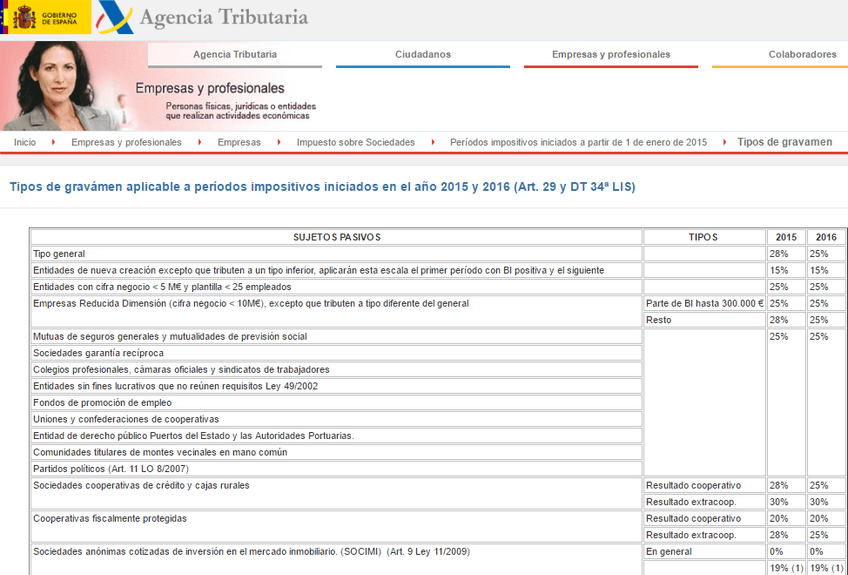Click the red arrow before Impuesto sobre Sociedades
The width and height of the screenshot is (848, 575).
279,142
